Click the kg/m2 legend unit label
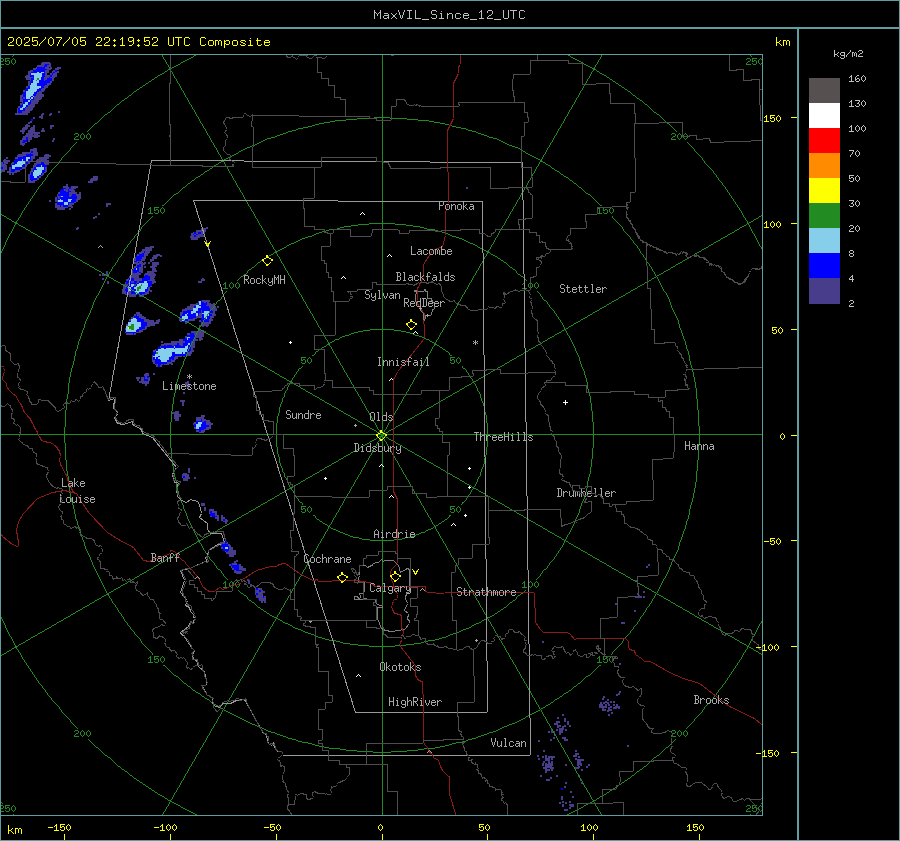The image size is (900, 841). click(848, 54)
